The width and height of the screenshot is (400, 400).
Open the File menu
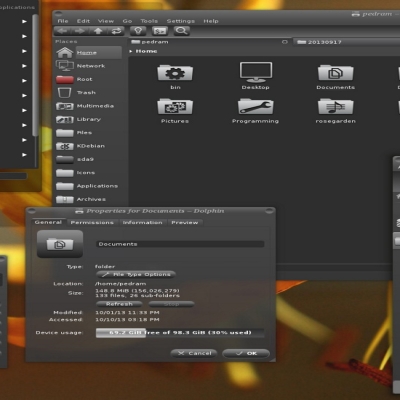63,21
